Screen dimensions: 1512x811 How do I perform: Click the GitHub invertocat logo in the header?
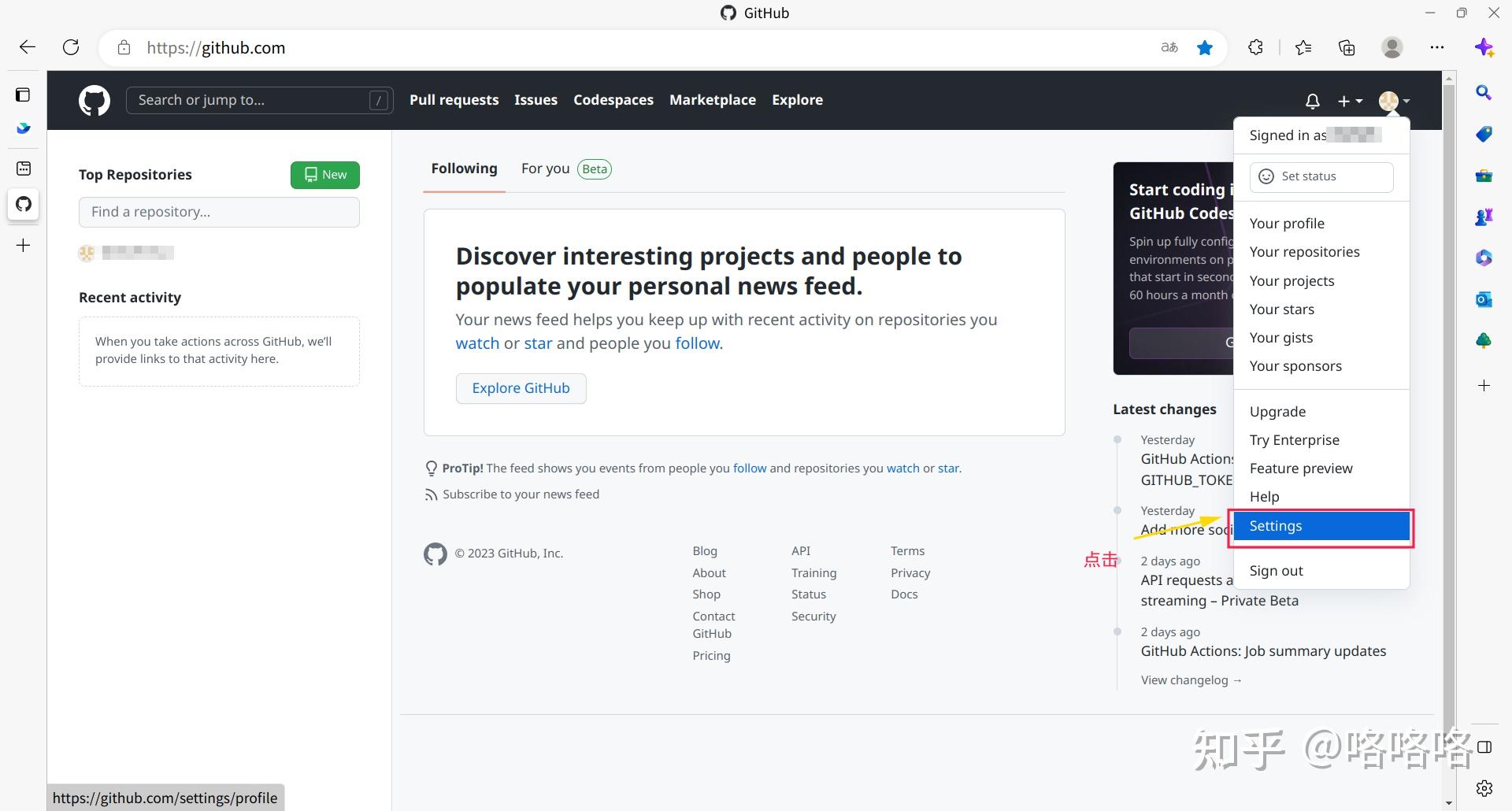94,100
